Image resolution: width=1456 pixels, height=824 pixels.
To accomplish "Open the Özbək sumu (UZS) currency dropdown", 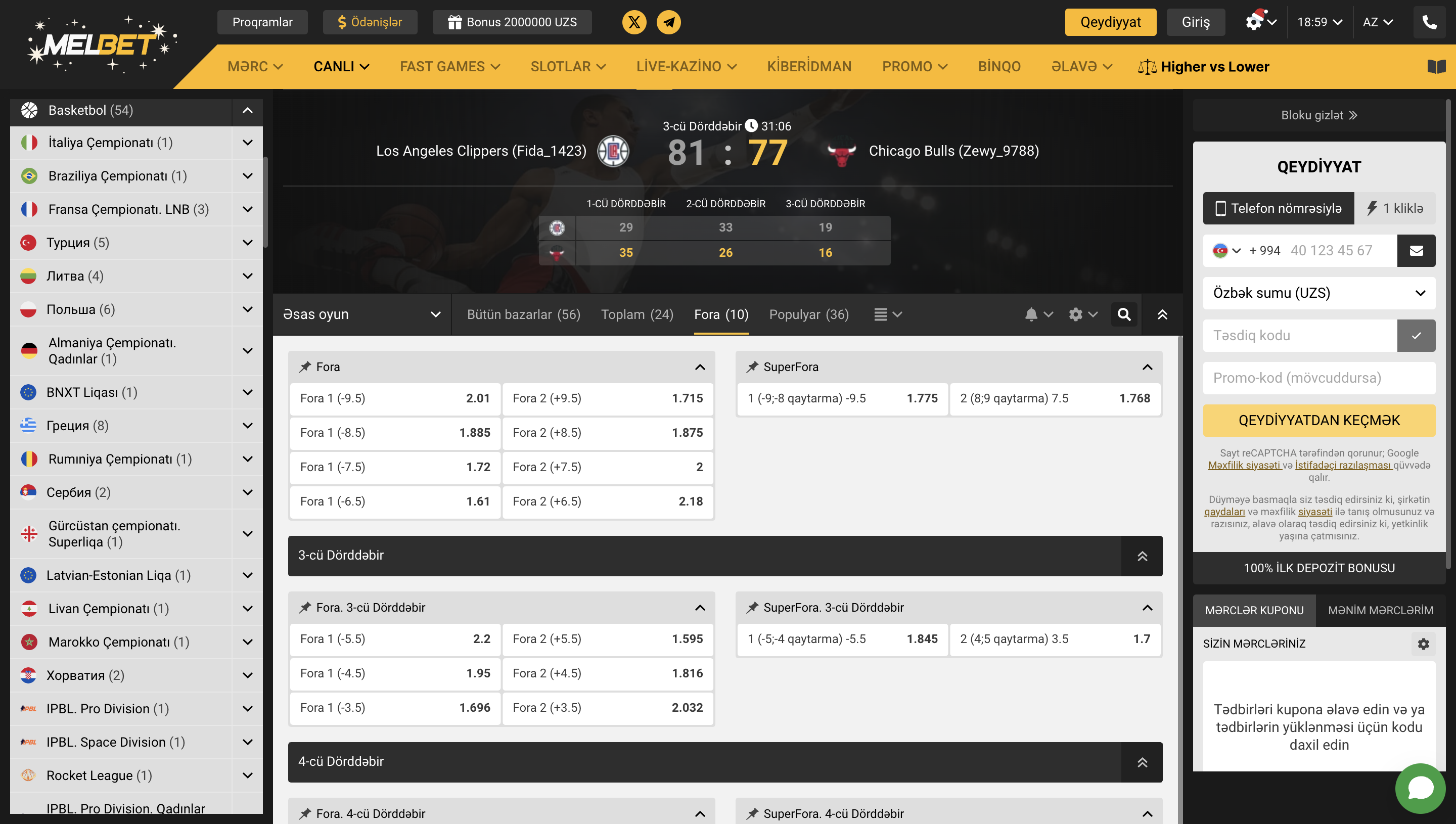I will [1318, 293].
